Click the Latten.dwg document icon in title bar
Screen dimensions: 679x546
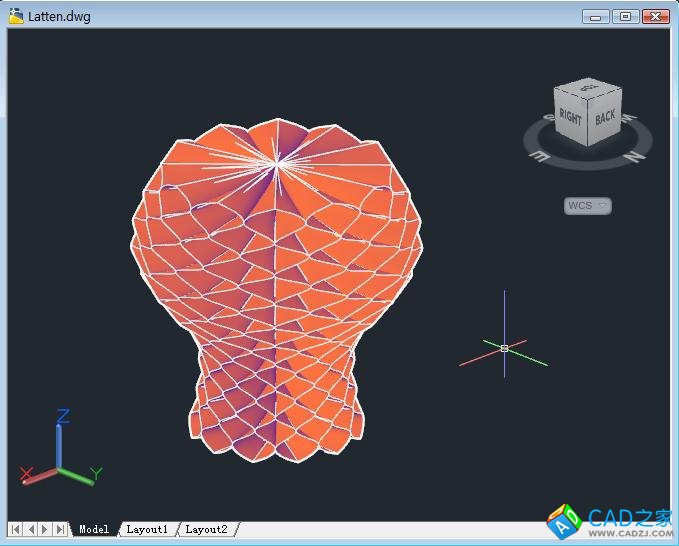click(x=15, y=16)
